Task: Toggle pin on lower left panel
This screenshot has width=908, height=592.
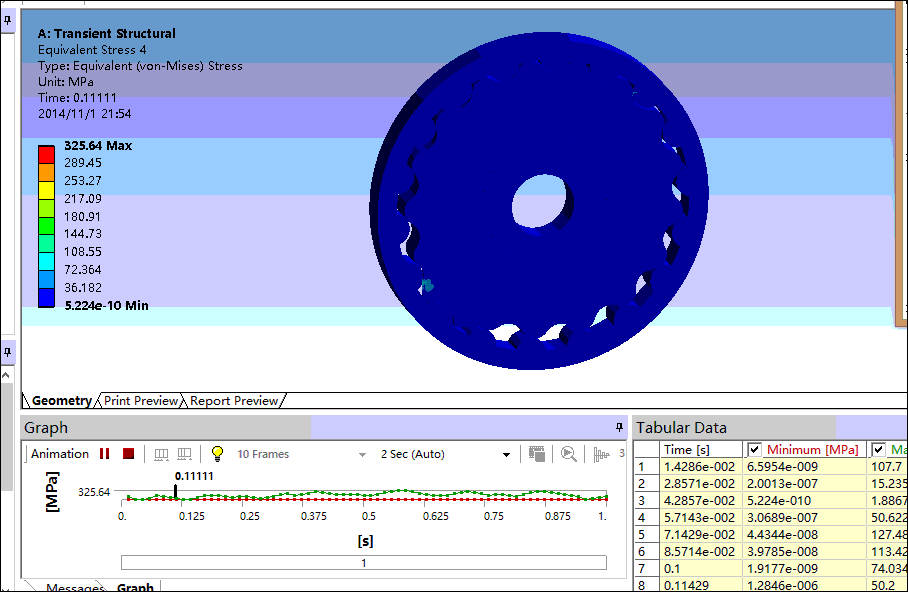Action: [x=8, y=352]
